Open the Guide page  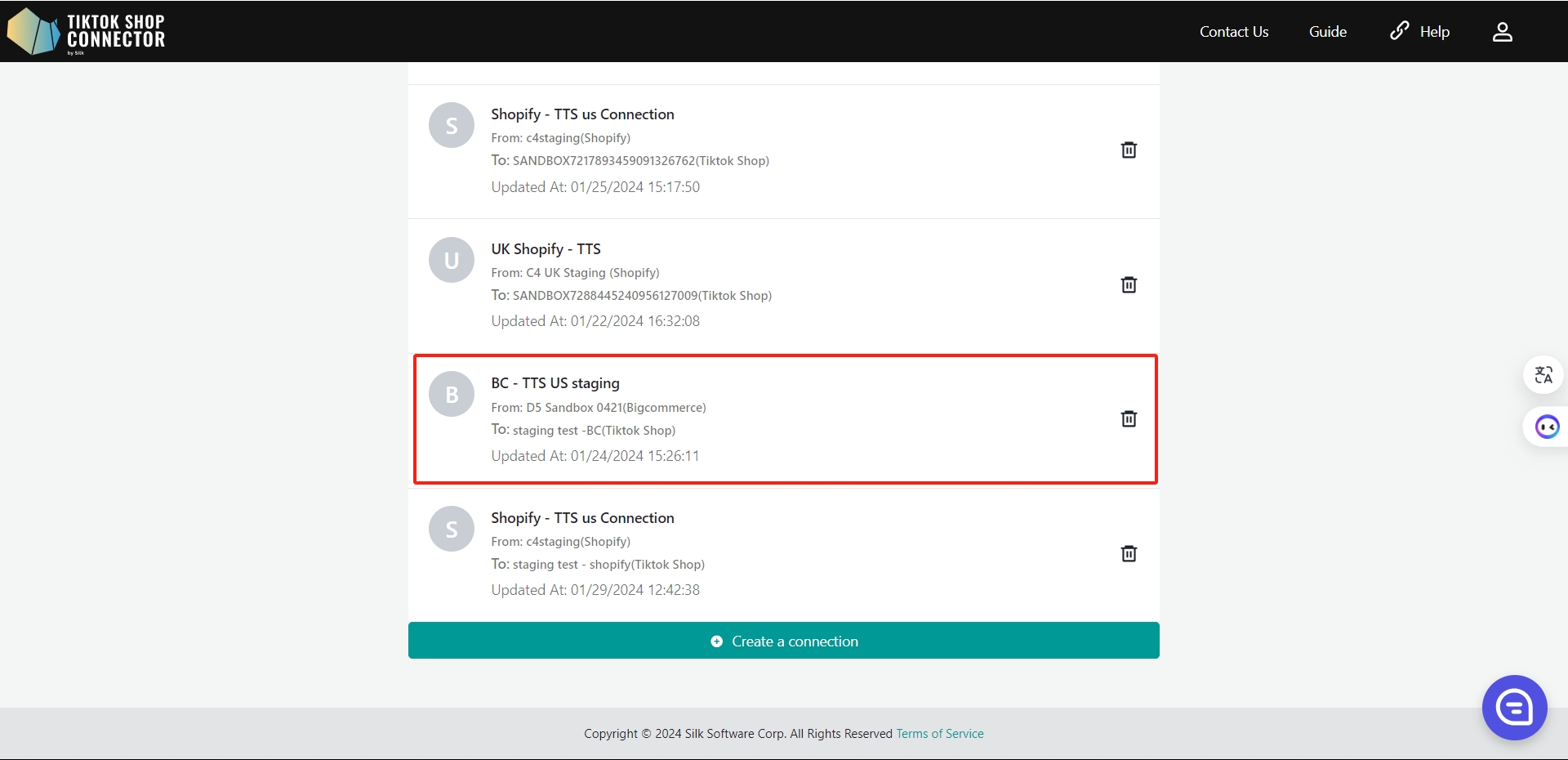(x=1327, y=32)
